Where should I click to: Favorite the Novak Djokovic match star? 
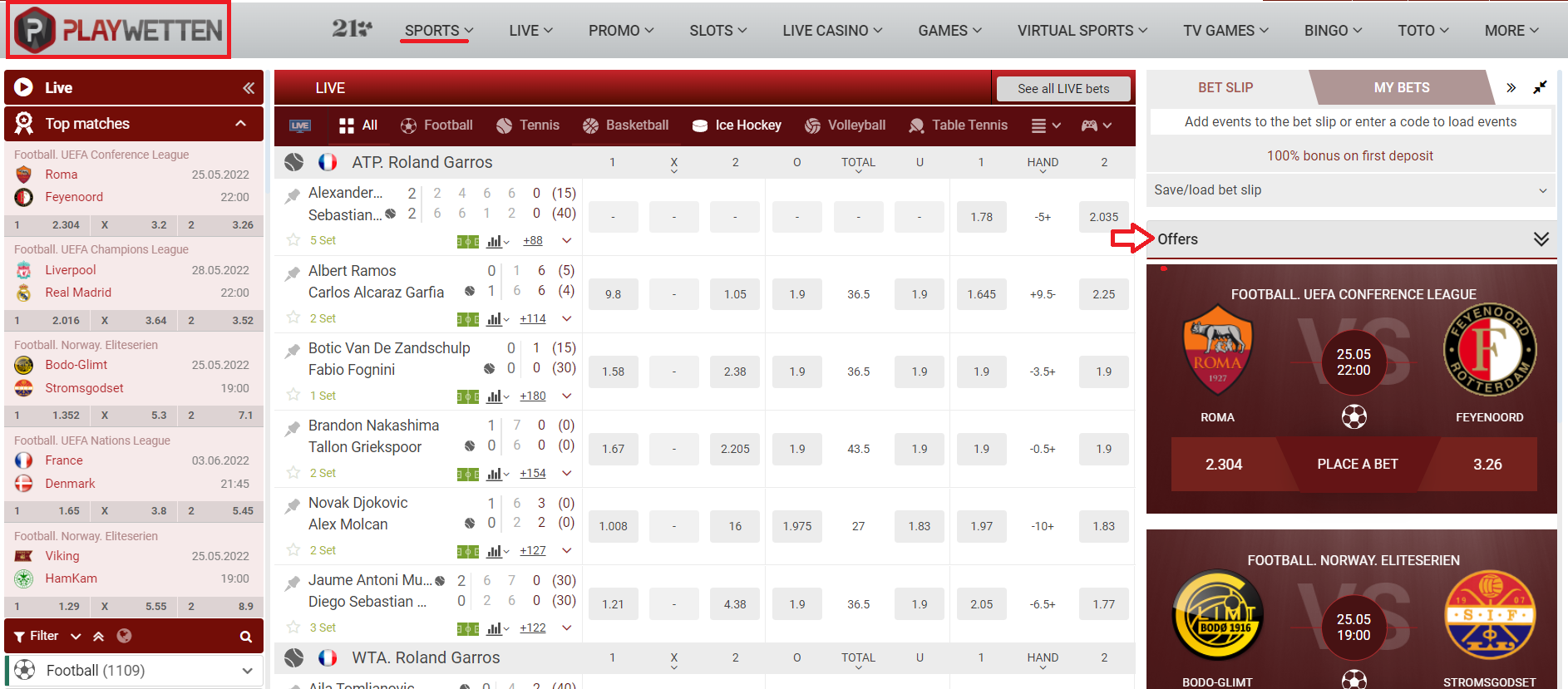point(293,550)
